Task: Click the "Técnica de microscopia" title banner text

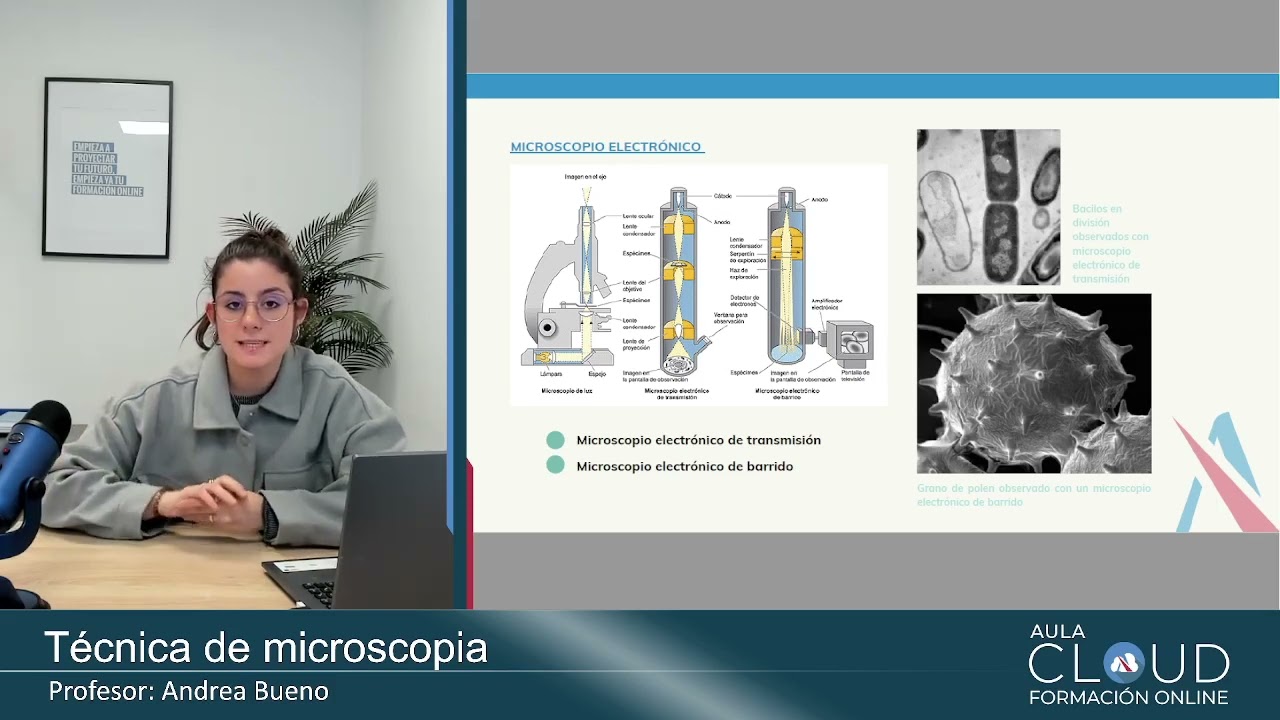Action: 266,648
